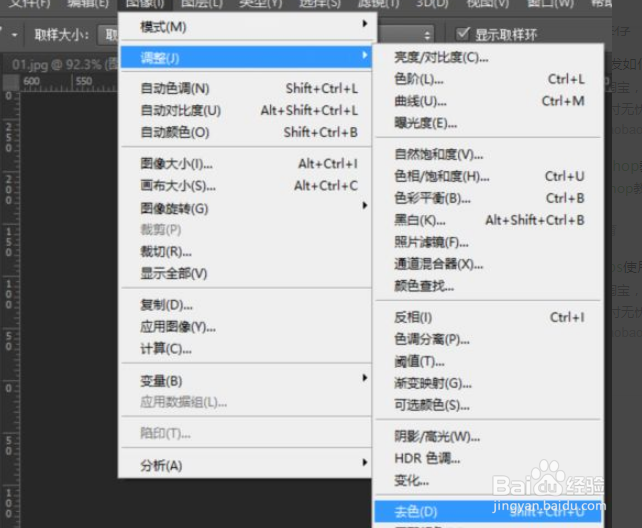Apply 去色(D) desaturate
This screenshot has width=642, height=528.
[489, 511]
